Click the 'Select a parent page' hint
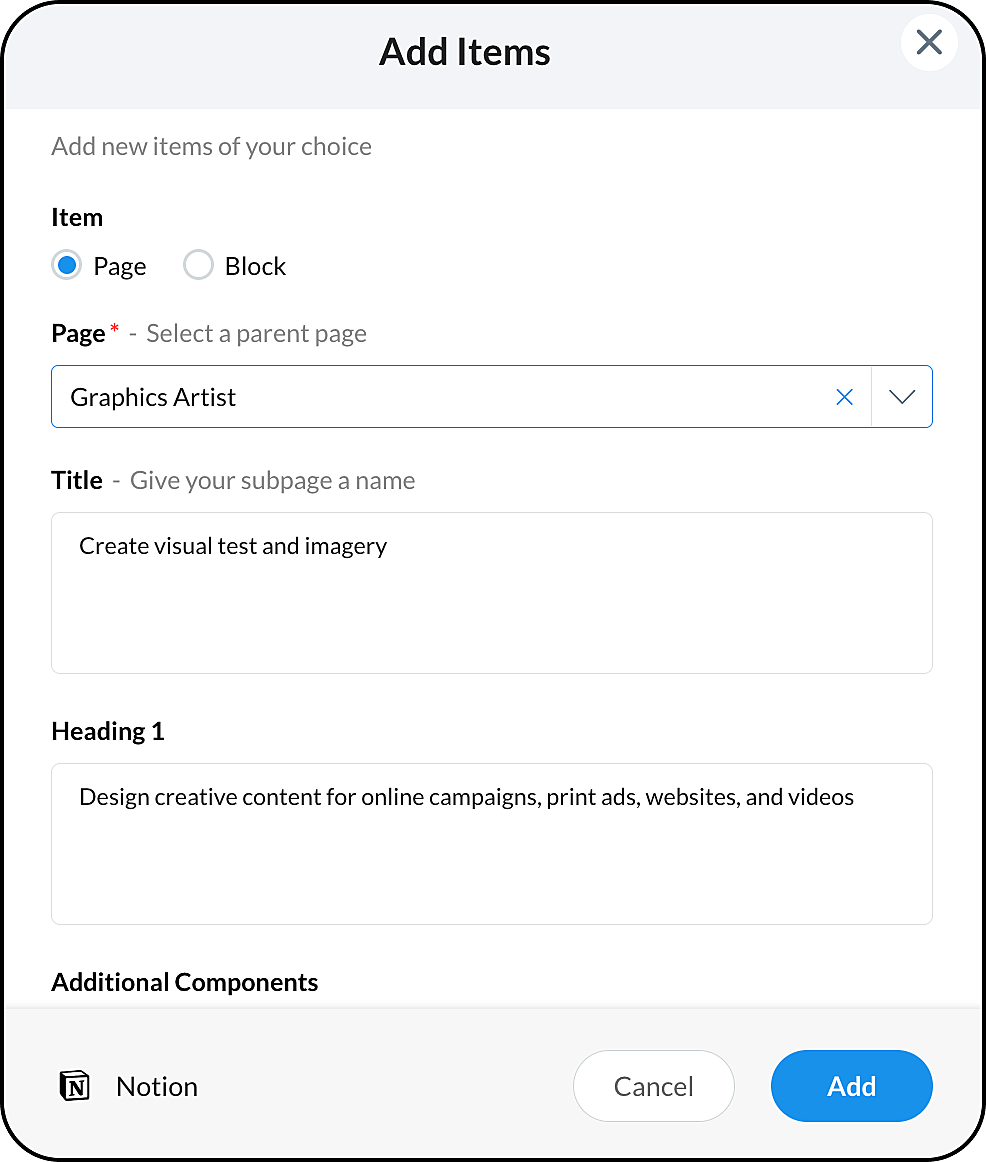 257,333
